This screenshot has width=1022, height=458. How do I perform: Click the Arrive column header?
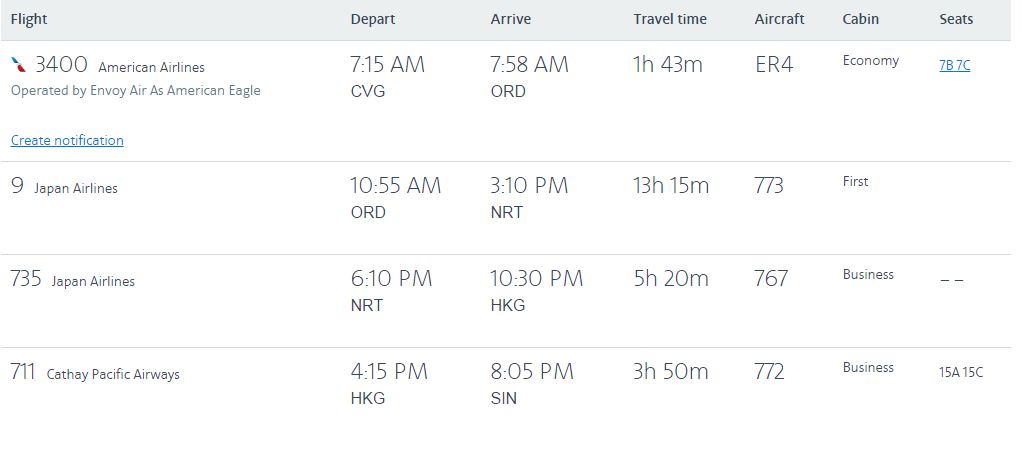click(510, 19)
